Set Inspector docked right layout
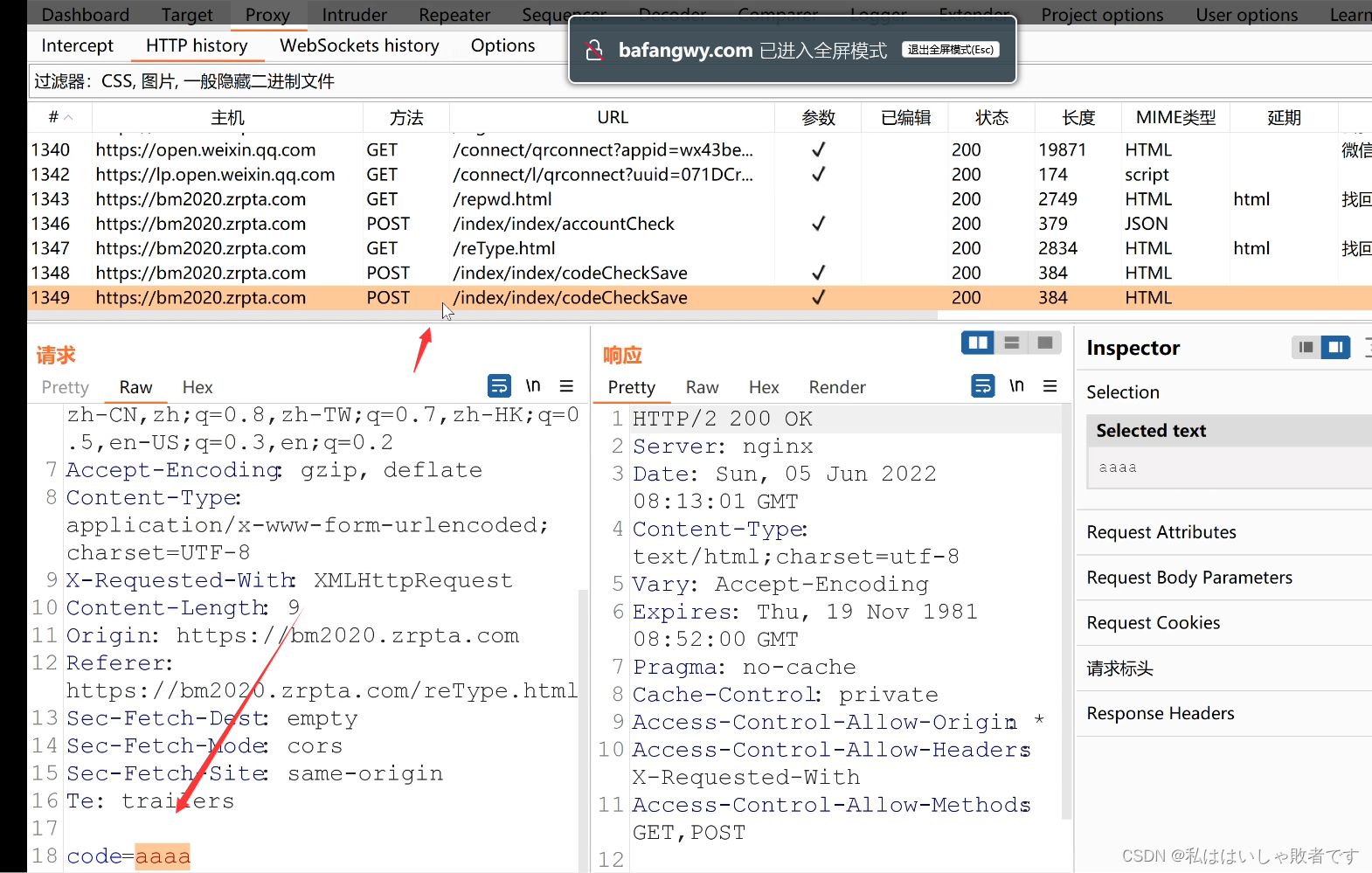The image size is (1372, 873). pyautogui.click(x=1335, y=347)
